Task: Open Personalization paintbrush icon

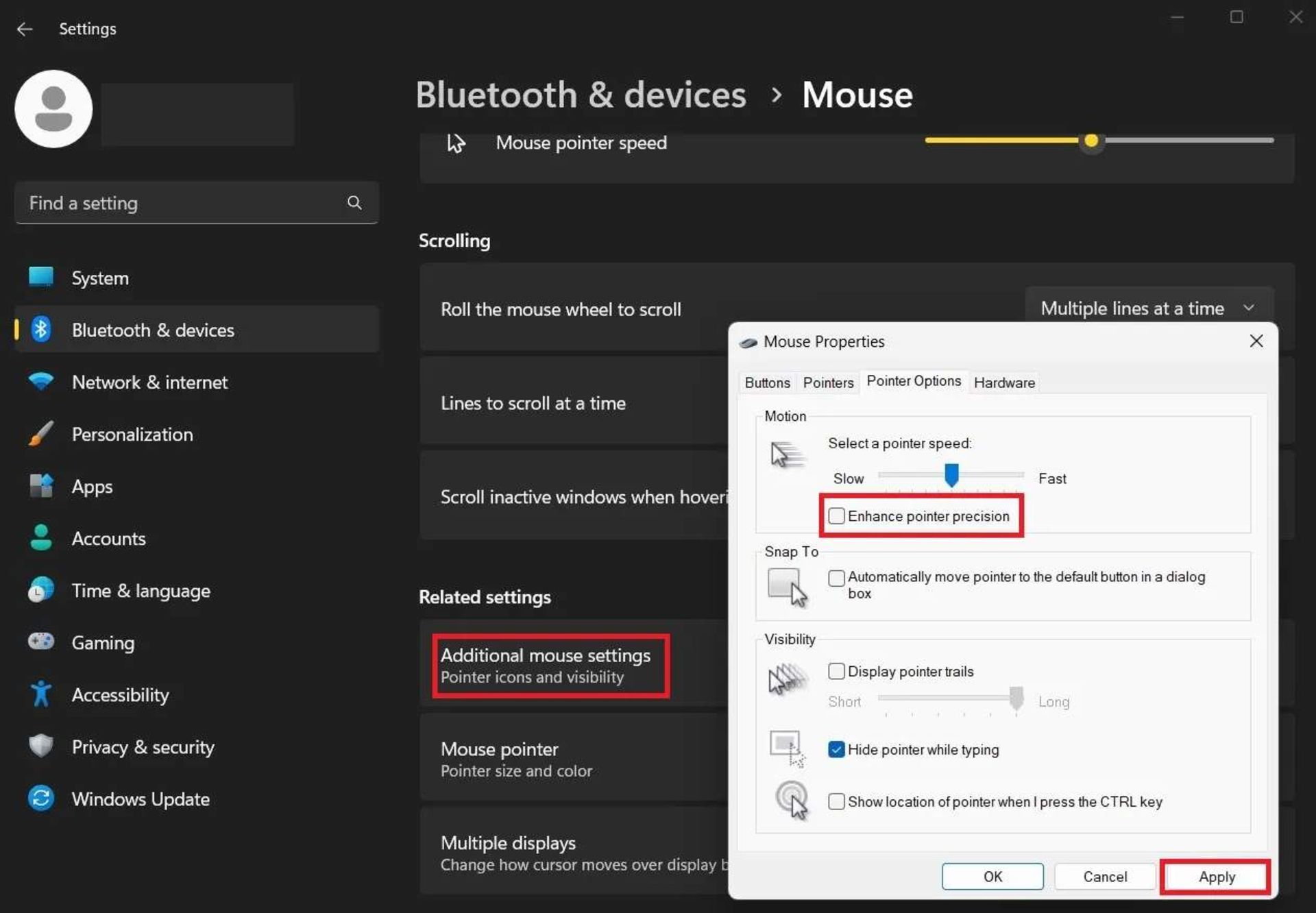Action: [x=41, y=434]
